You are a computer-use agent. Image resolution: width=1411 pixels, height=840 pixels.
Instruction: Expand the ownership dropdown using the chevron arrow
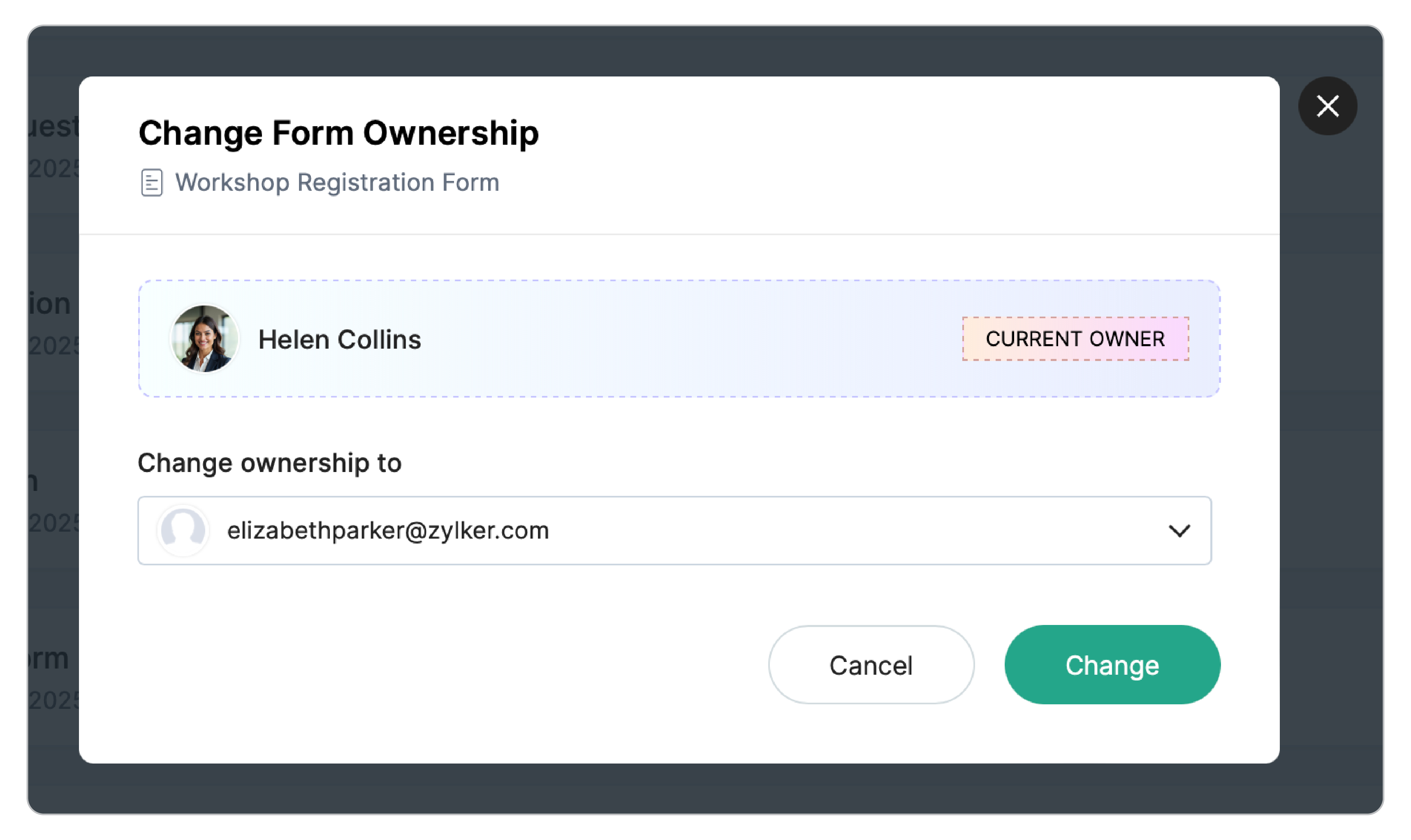(1178, 530)
